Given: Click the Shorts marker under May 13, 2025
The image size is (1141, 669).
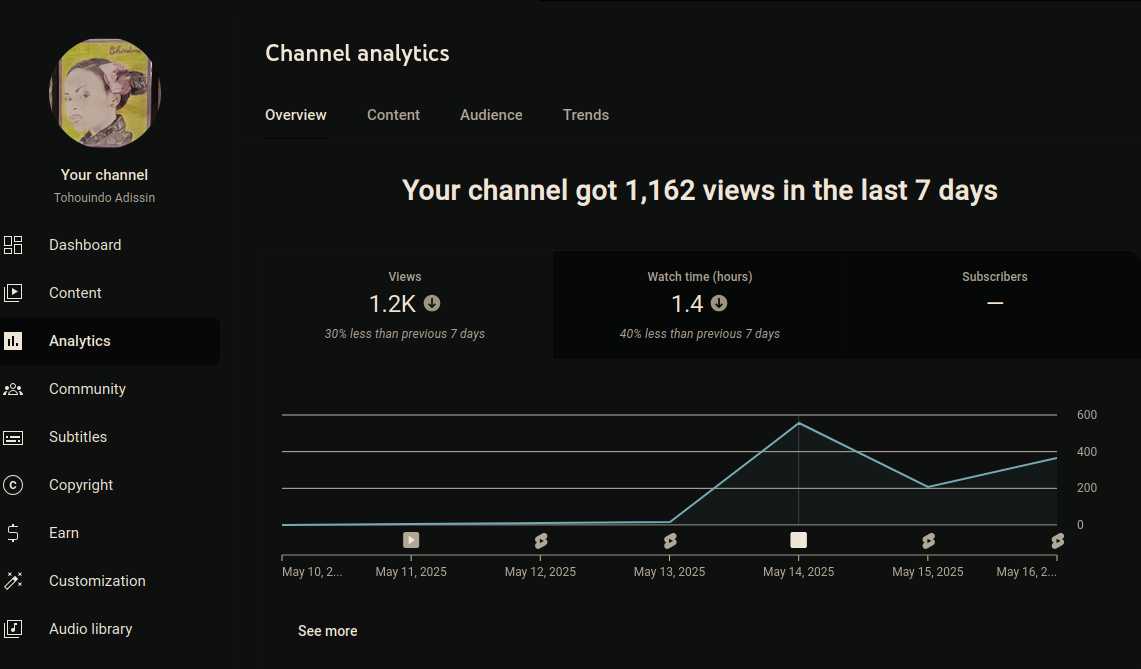Looking at the screenshot, I should pos(670,541).
